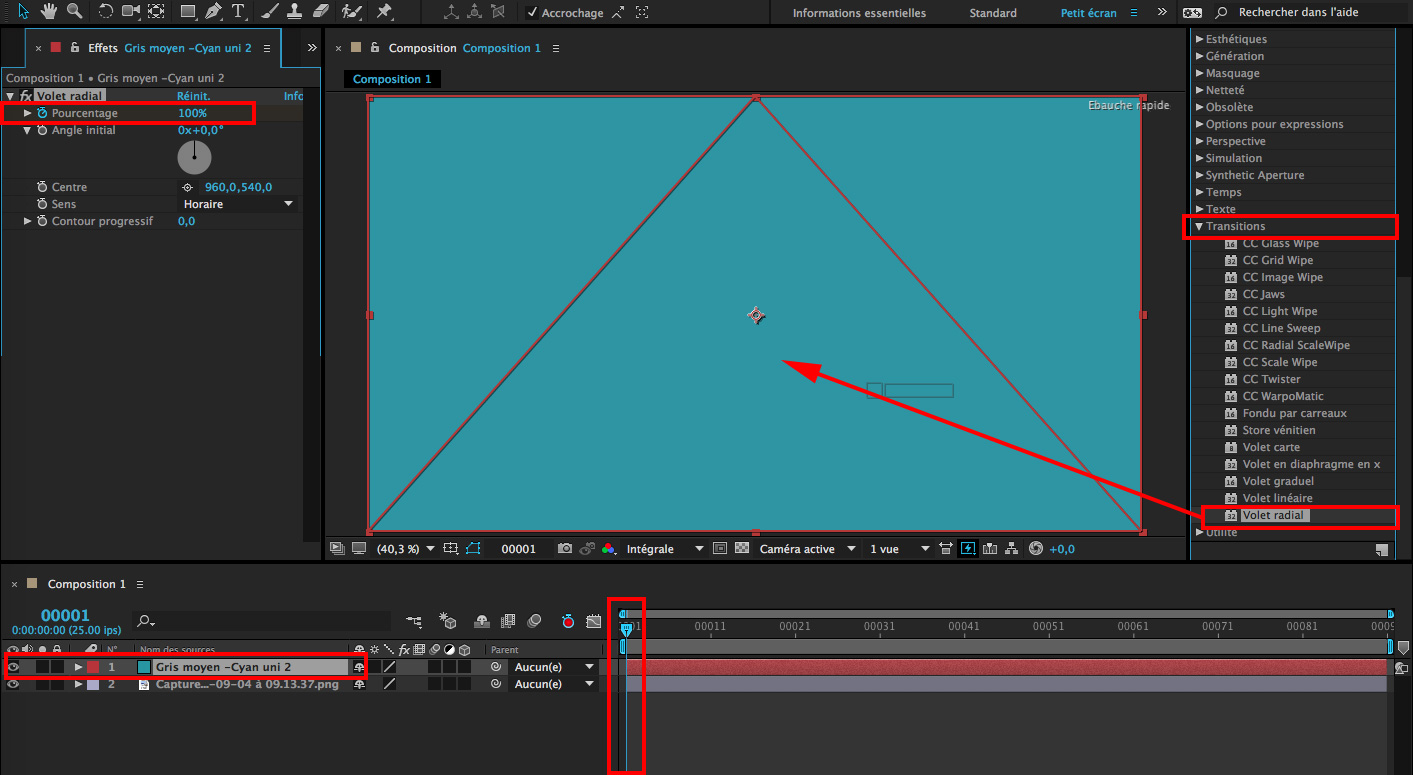Select the Pen tool
The width and height of the screenshot is (1413, 775).
tap(213, 12)
